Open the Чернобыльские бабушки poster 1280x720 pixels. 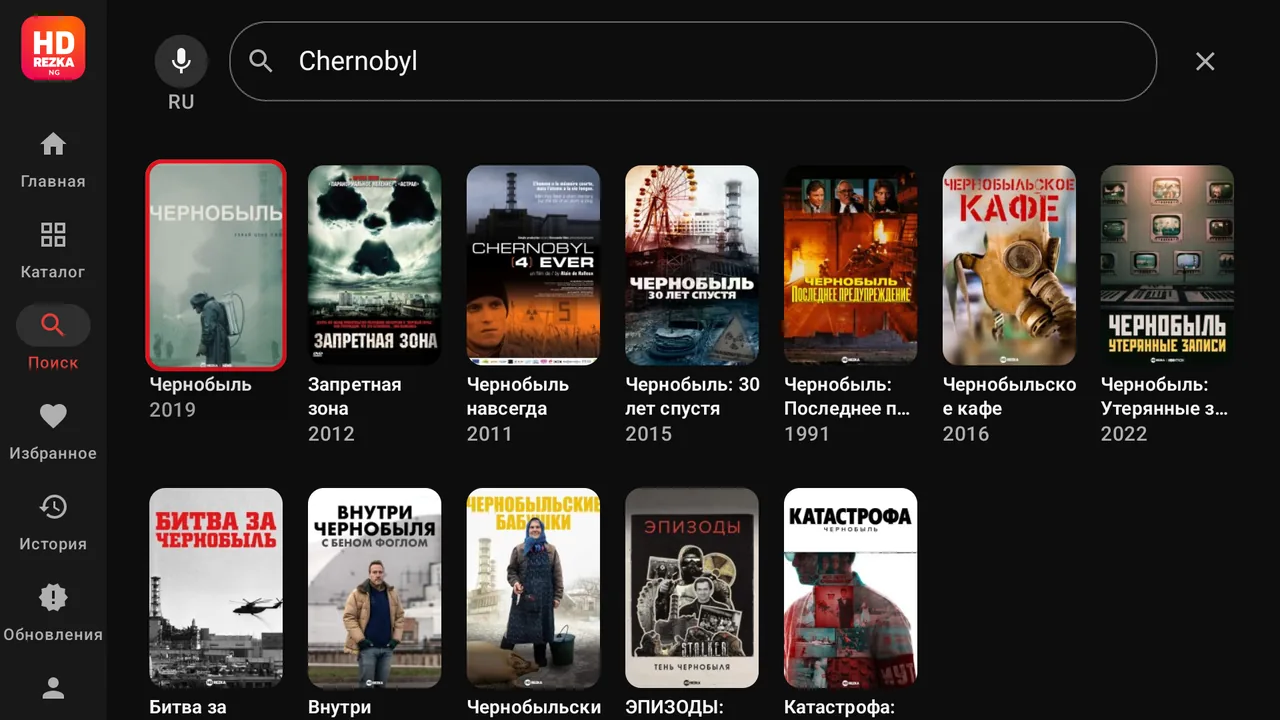pyautogui.click(x=533, y=588)
